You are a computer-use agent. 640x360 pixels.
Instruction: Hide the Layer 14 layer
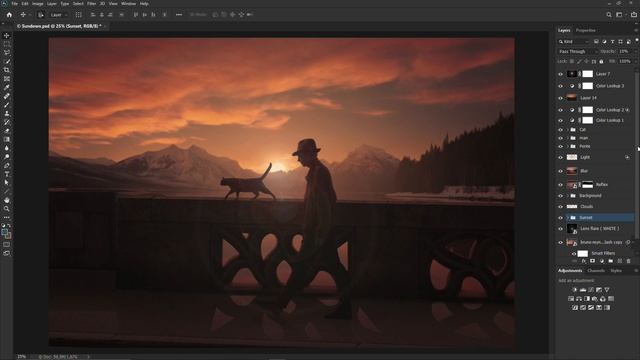(560, 98)
